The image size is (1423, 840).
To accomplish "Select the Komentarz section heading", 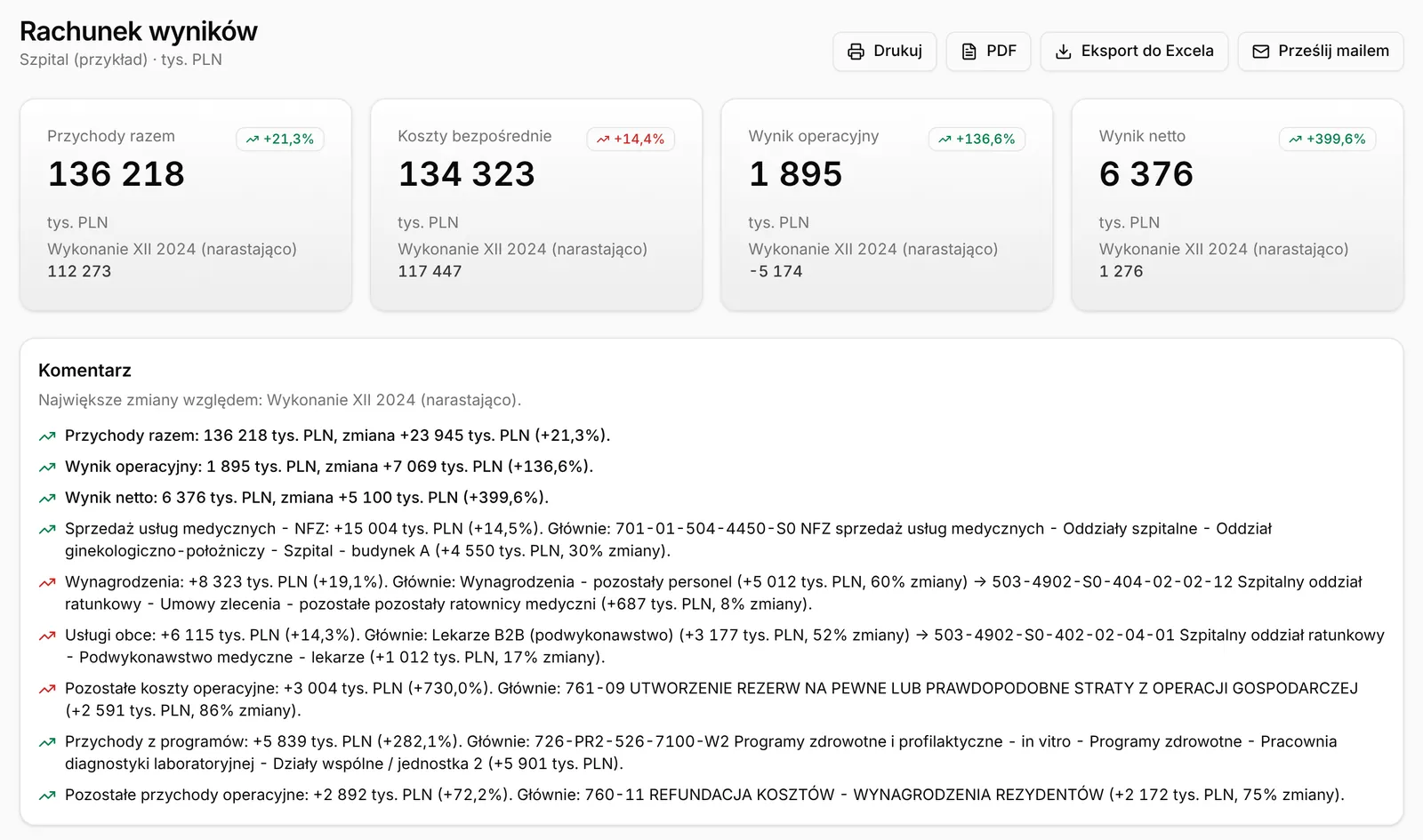I will (x=84, y=371).
